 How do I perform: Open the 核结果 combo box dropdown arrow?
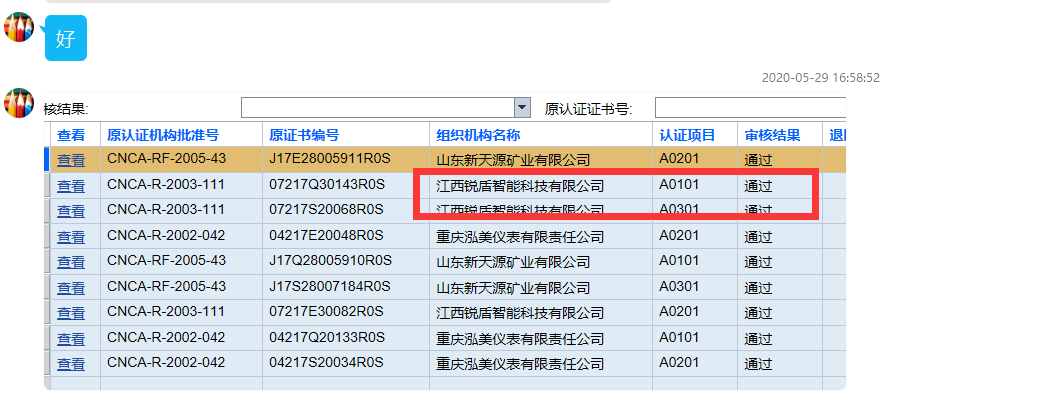pos(522,107)
